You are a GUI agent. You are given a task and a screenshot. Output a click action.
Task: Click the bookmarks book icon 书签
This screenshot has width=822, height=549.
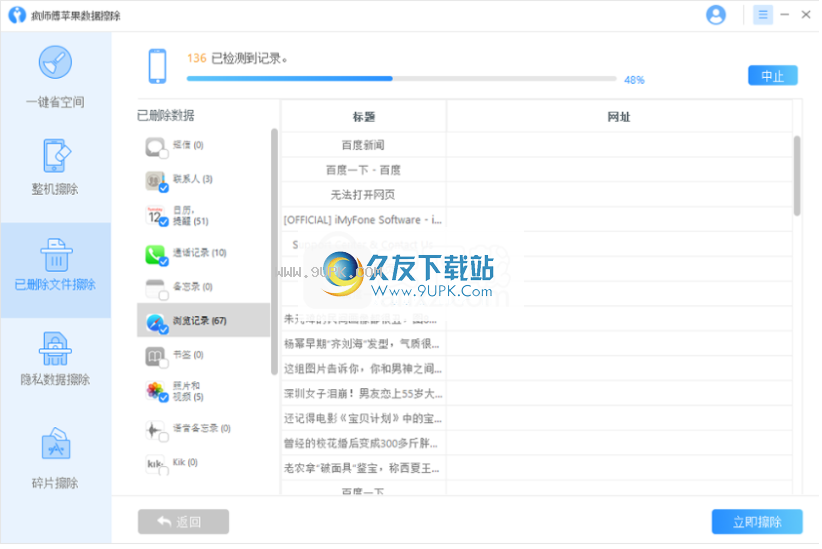tap(155, 357)
